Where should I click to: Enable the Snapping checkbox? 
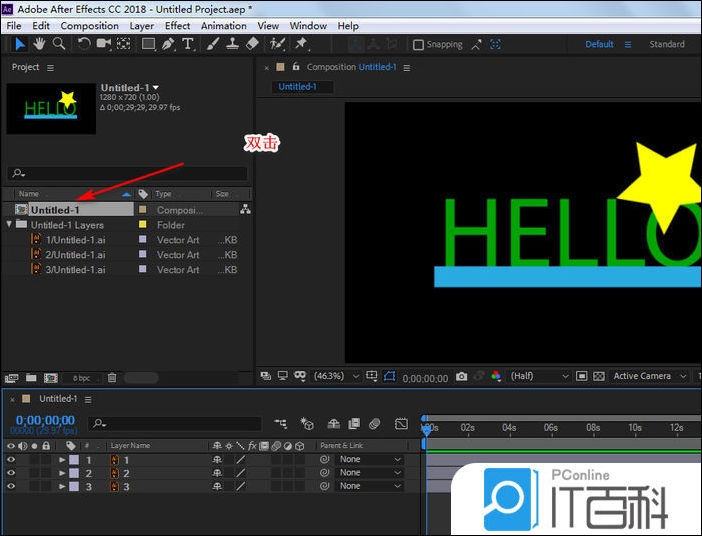(419, 45)
